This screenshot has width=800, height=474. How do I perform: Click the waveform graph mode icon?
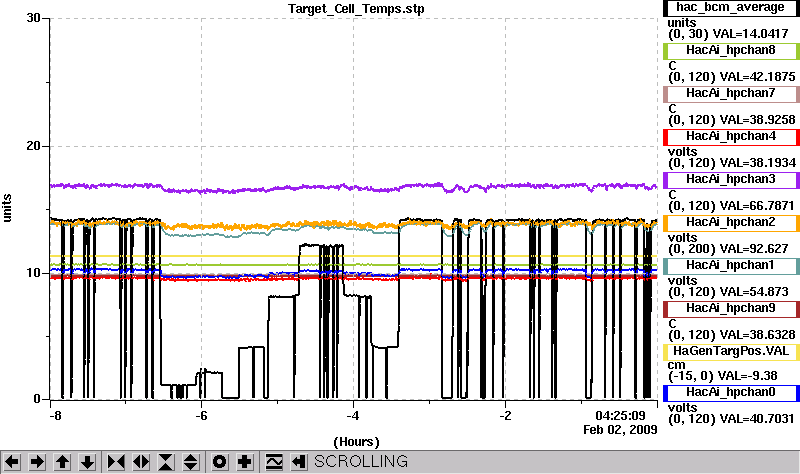(274, 462)
